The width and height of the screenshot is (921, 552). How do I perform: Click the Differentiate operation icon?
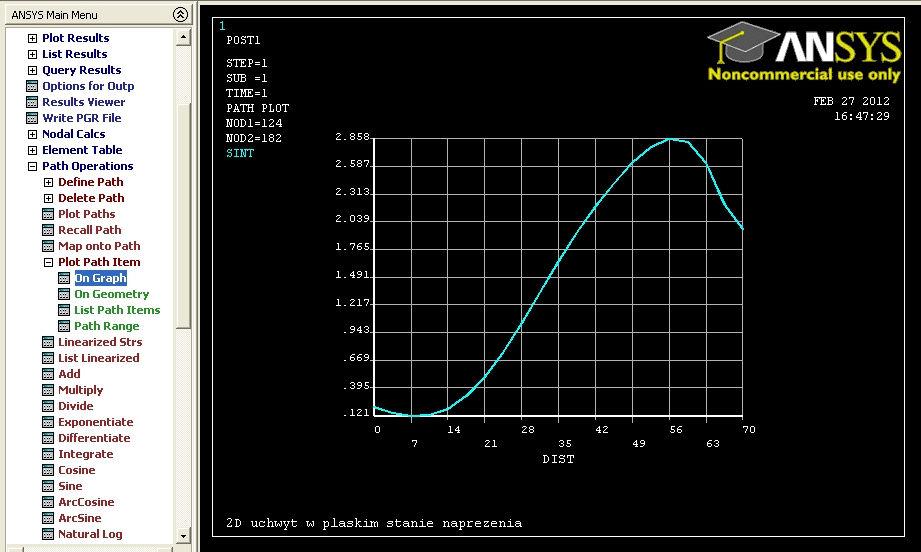pos(48,438)
